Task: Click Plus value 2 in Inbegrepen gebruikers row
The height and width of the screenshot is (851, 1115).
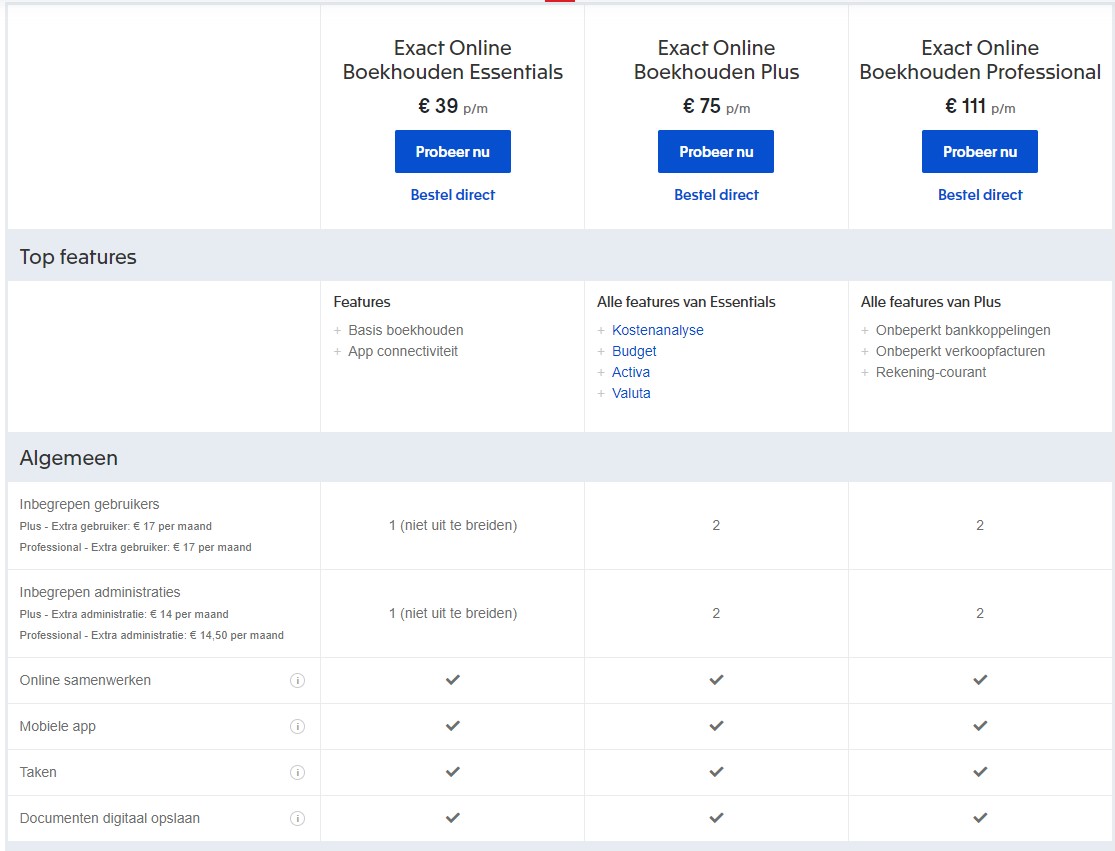Action: (x=716, y=525)
